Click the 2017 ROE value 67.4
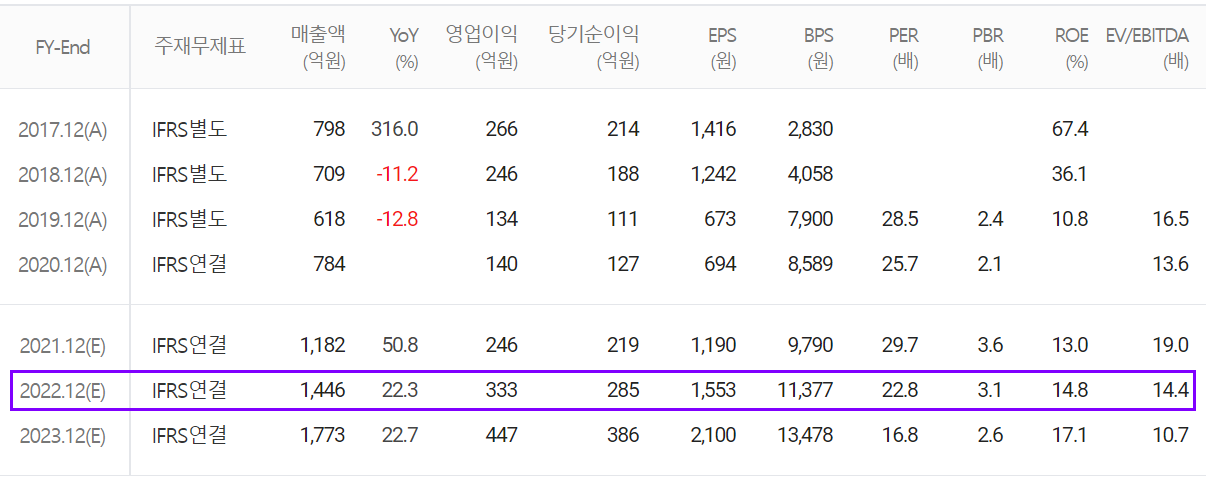The width and height of the screenshot is (1206, 480). (x=1070, y=129)
